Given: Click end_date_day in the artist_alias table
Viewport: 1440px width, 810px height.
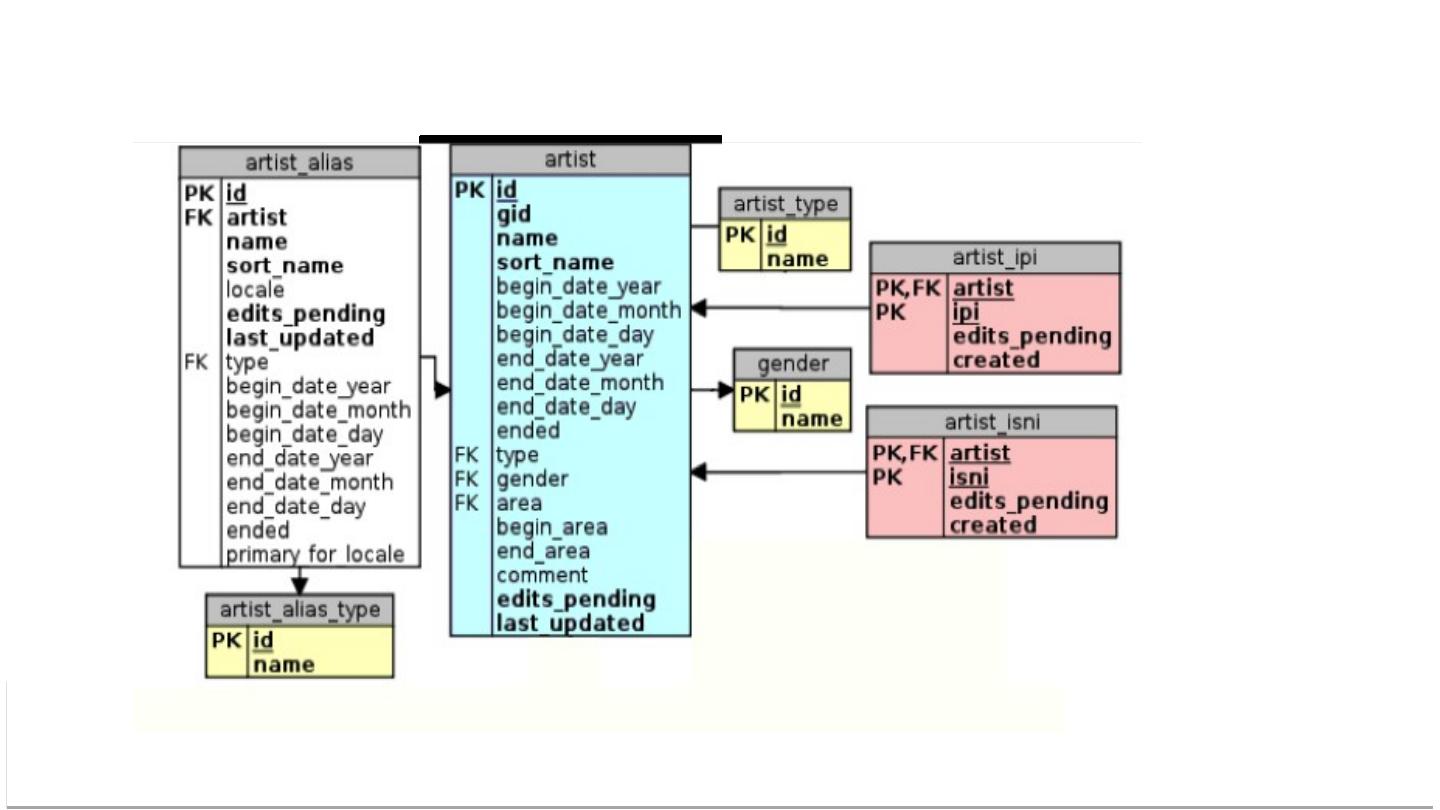Looking at the screenshot, I should coord(295,506).
